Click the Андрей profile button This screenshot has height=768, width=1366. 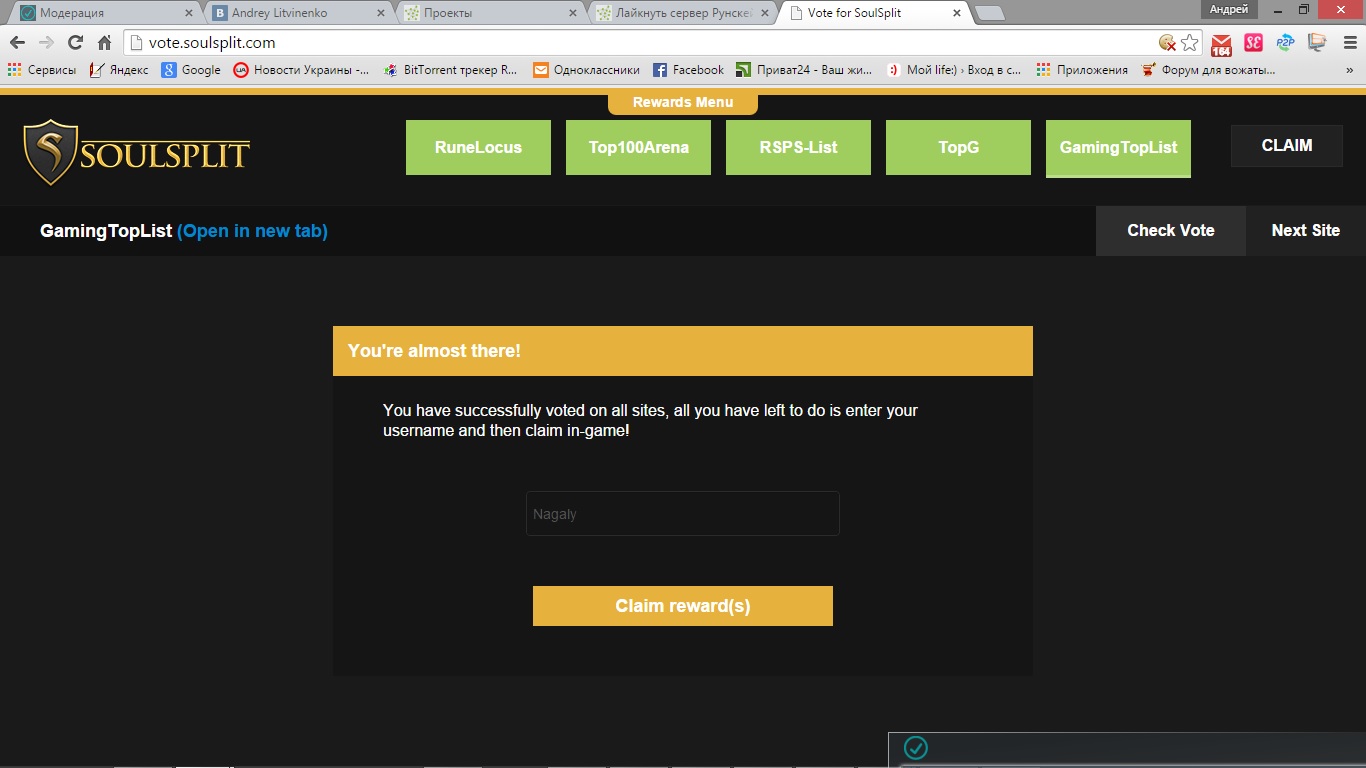(1229, 9)
